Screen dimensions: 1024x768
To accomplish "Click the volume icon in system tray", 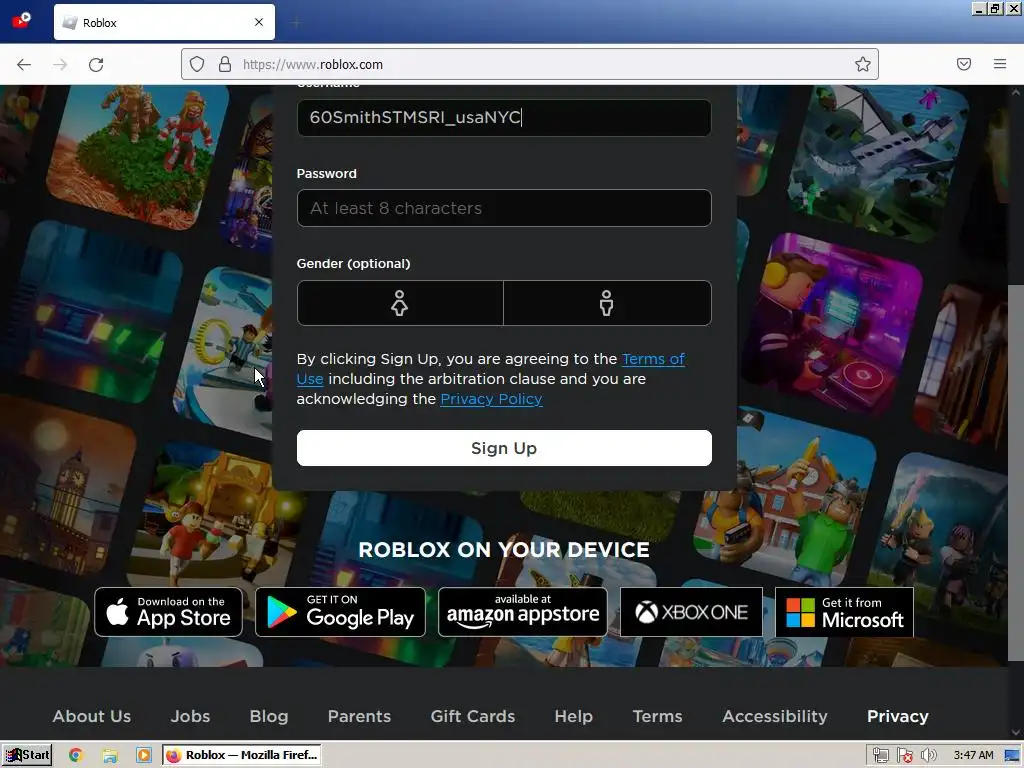I will 928,756.
